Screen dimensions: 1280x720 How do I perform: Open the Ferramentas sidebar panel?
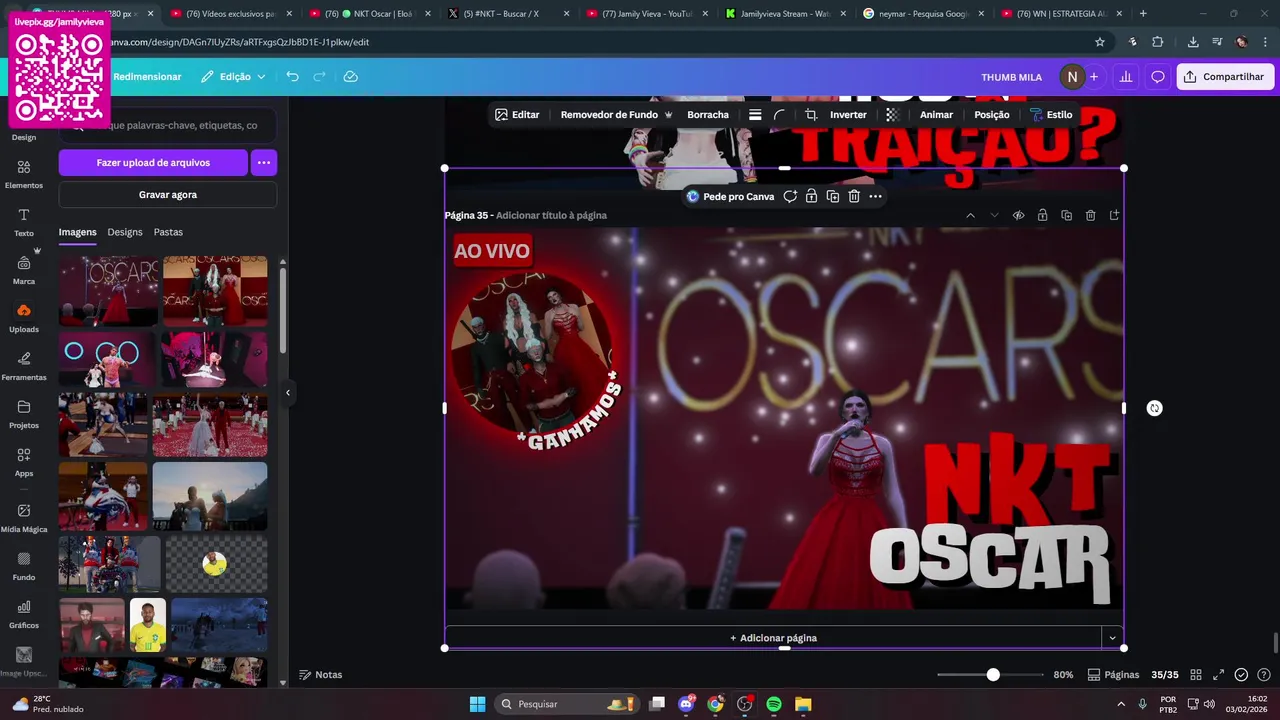[x=24, y=366]
